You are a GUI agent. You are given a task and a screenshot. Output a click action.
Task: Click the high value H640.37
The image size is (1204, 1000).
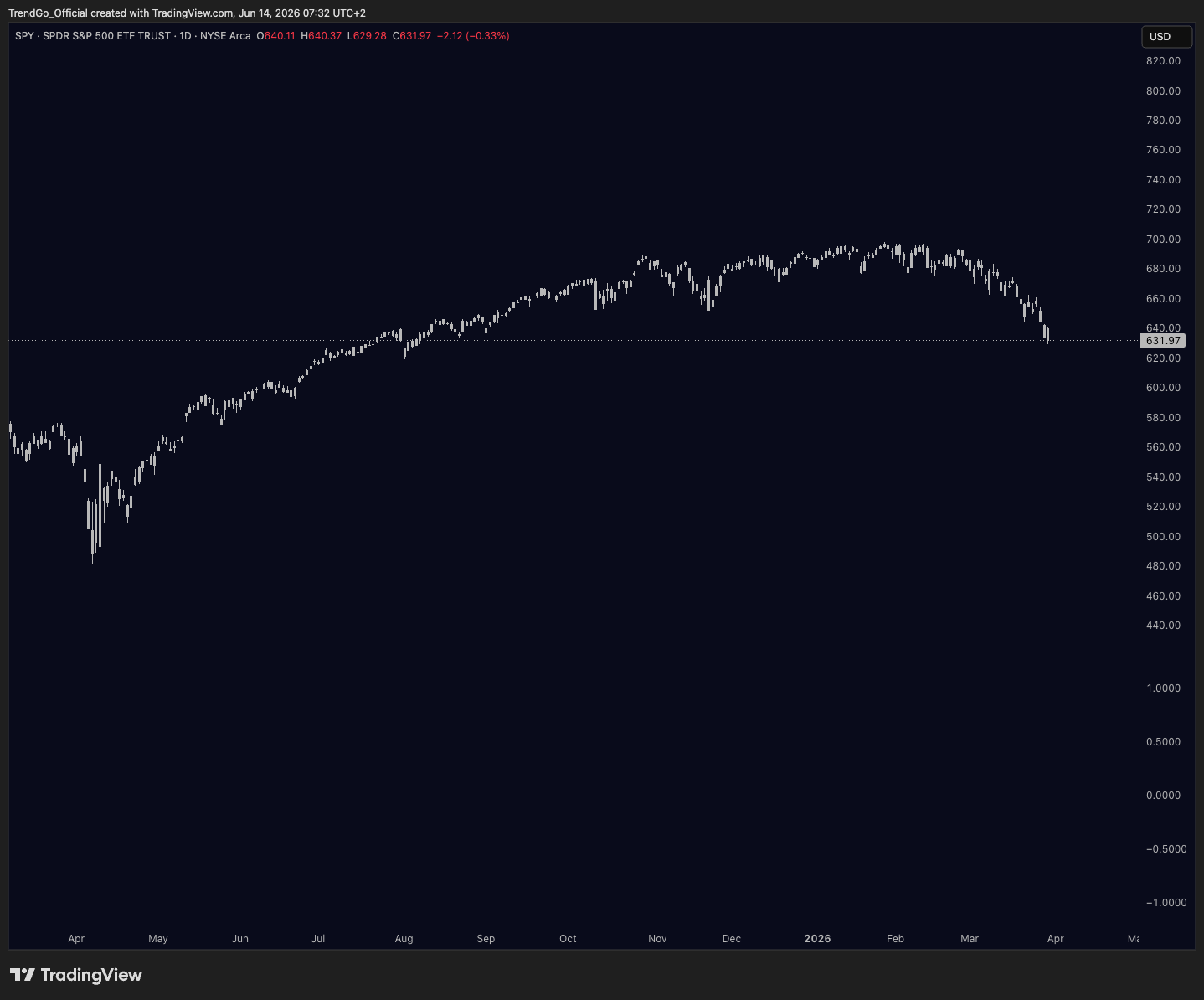[322, 36]
